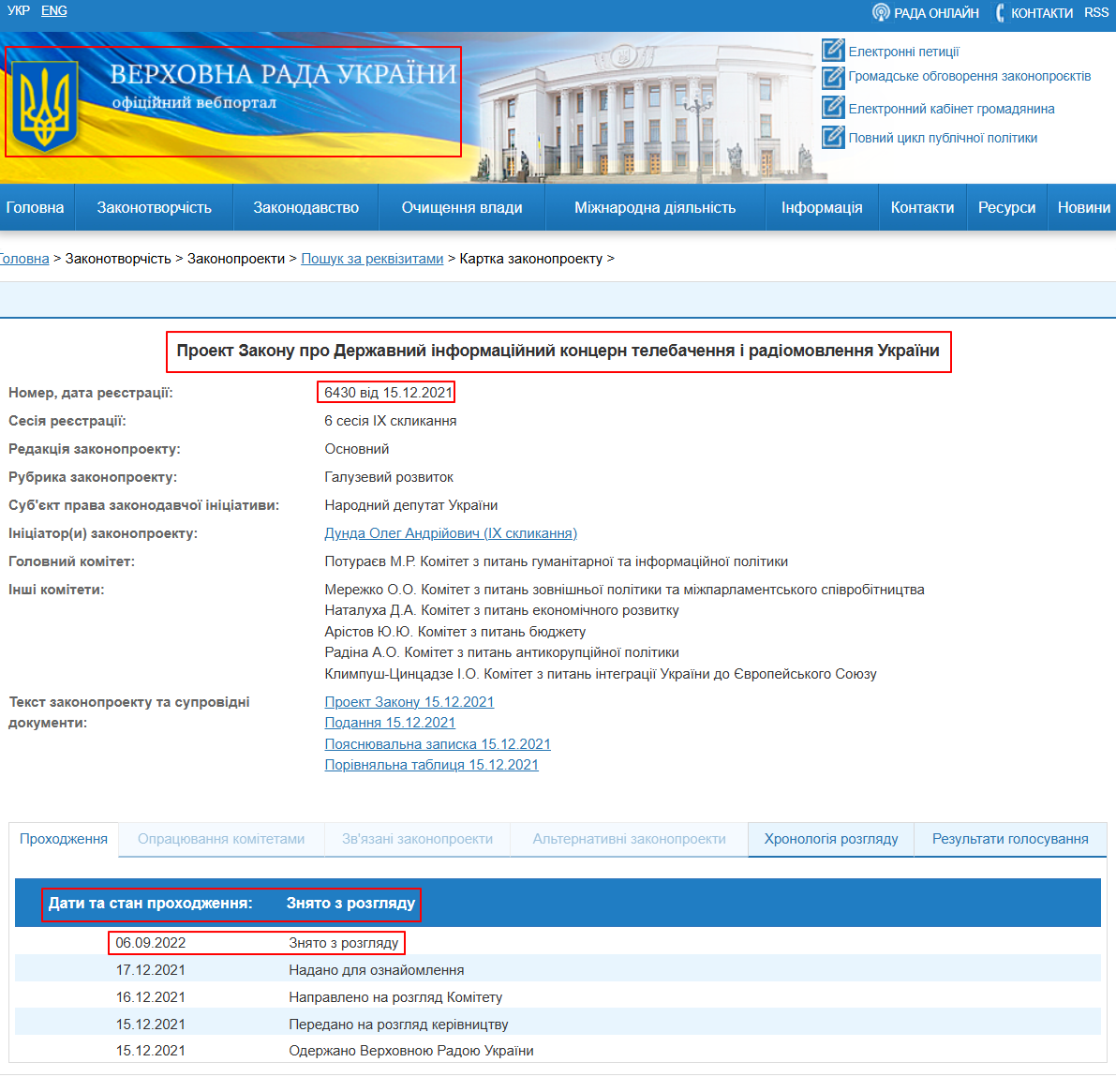Screen dimensions: 1116x1092
Task: Open КОНТАКТИ link in top bar
Action: (x=1041, y=13)
